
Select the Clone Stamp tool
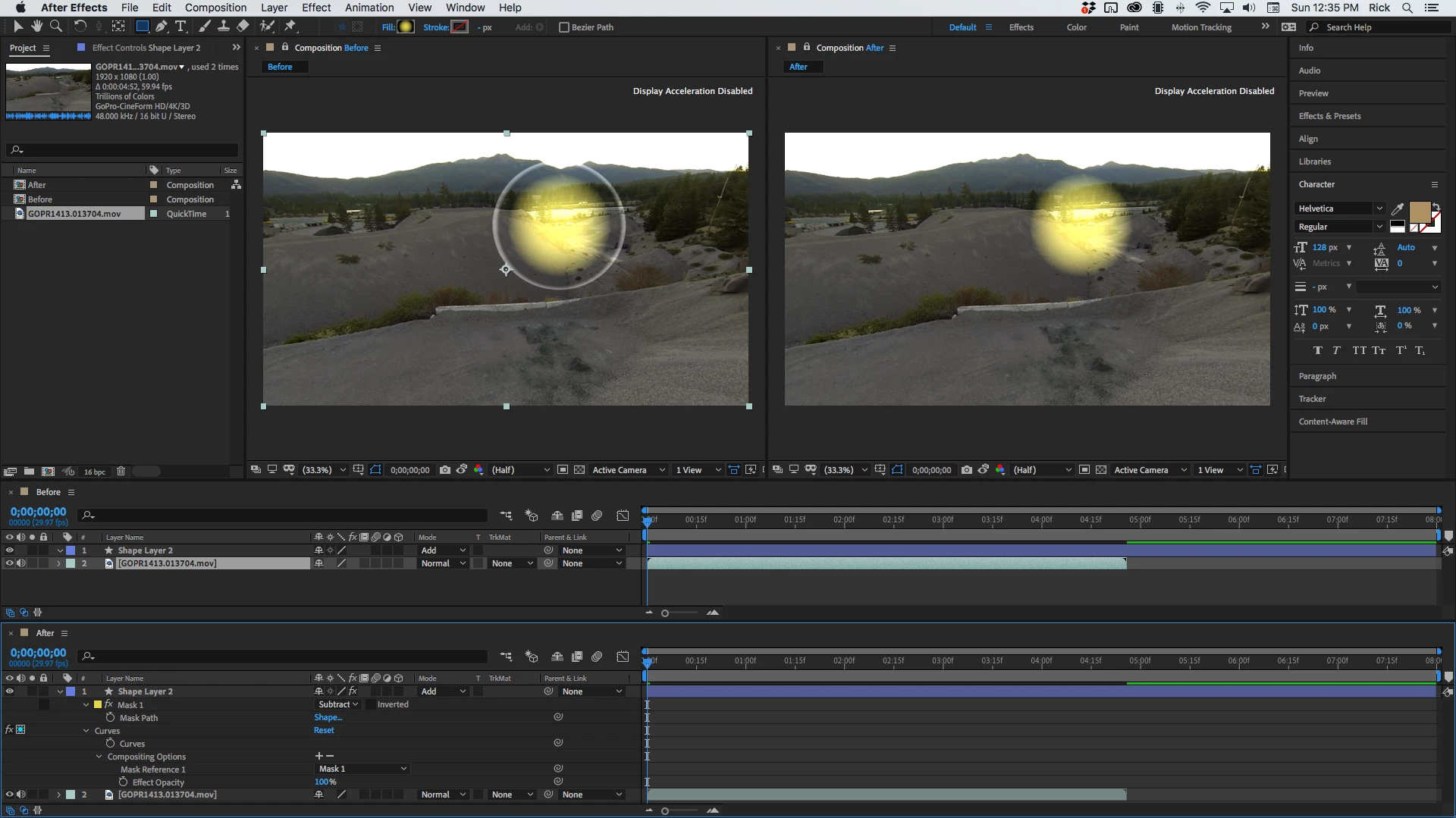224,27
